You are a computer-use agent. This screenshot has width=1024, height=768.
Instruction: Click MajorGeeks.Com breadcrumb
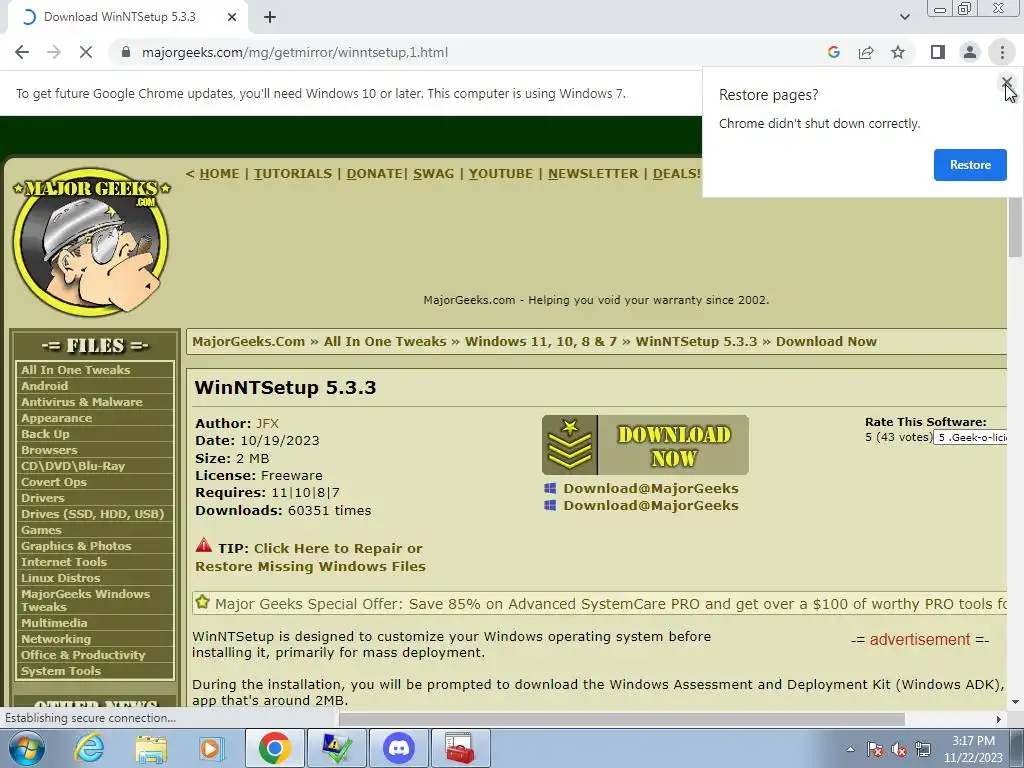click(248, 342)
